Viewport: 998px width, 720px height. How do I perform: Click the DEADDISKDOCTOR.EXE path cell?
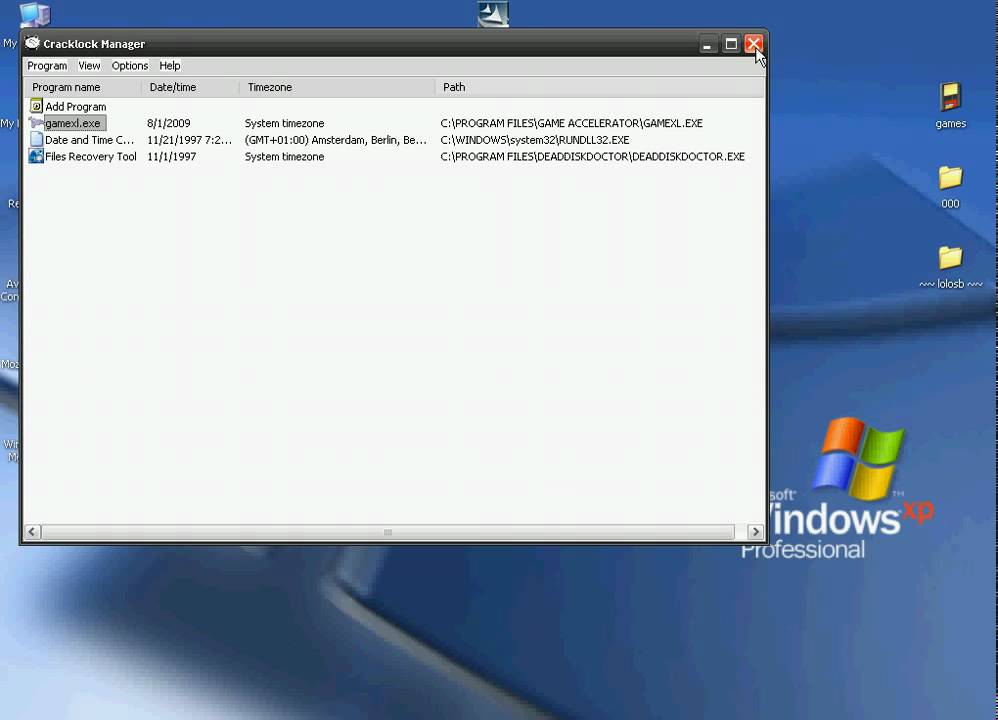[x=593, y=156]
